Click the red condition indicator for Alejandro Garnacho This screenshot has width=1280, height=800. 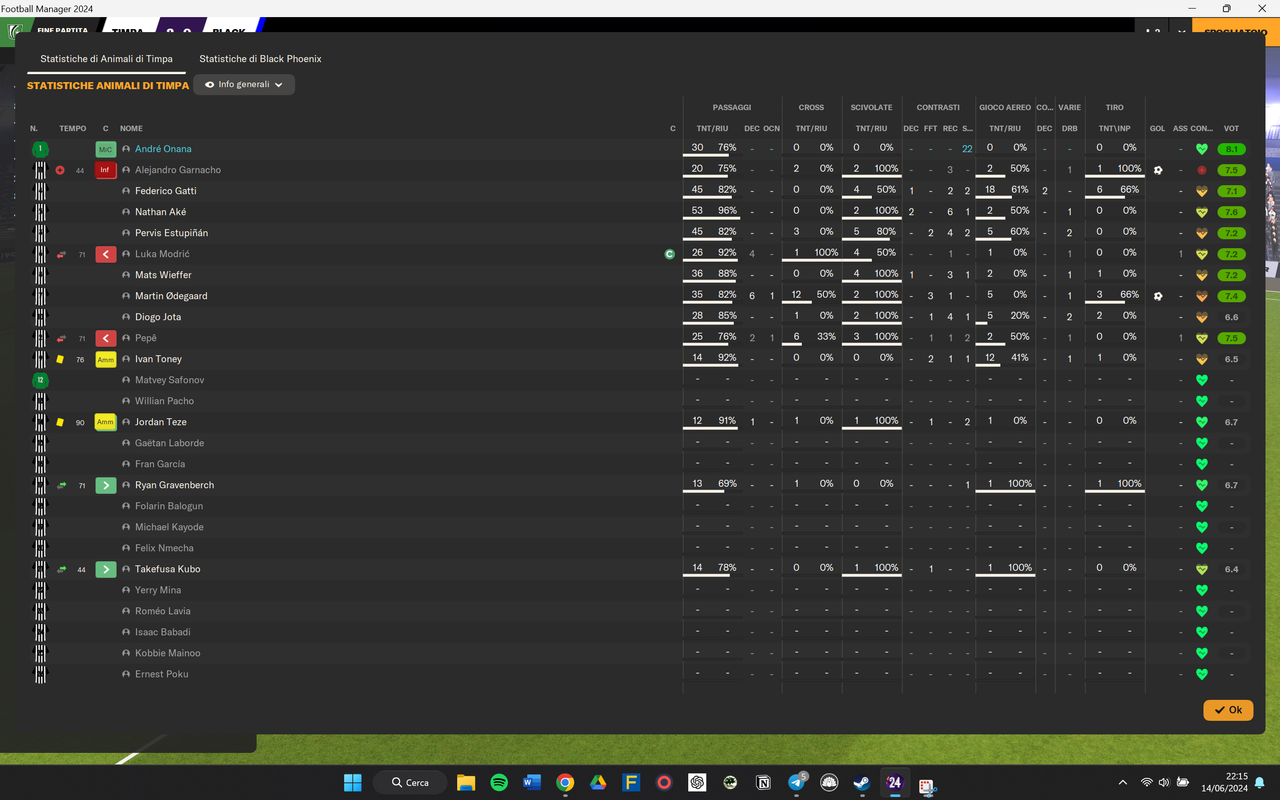[x=1202, y=170]
